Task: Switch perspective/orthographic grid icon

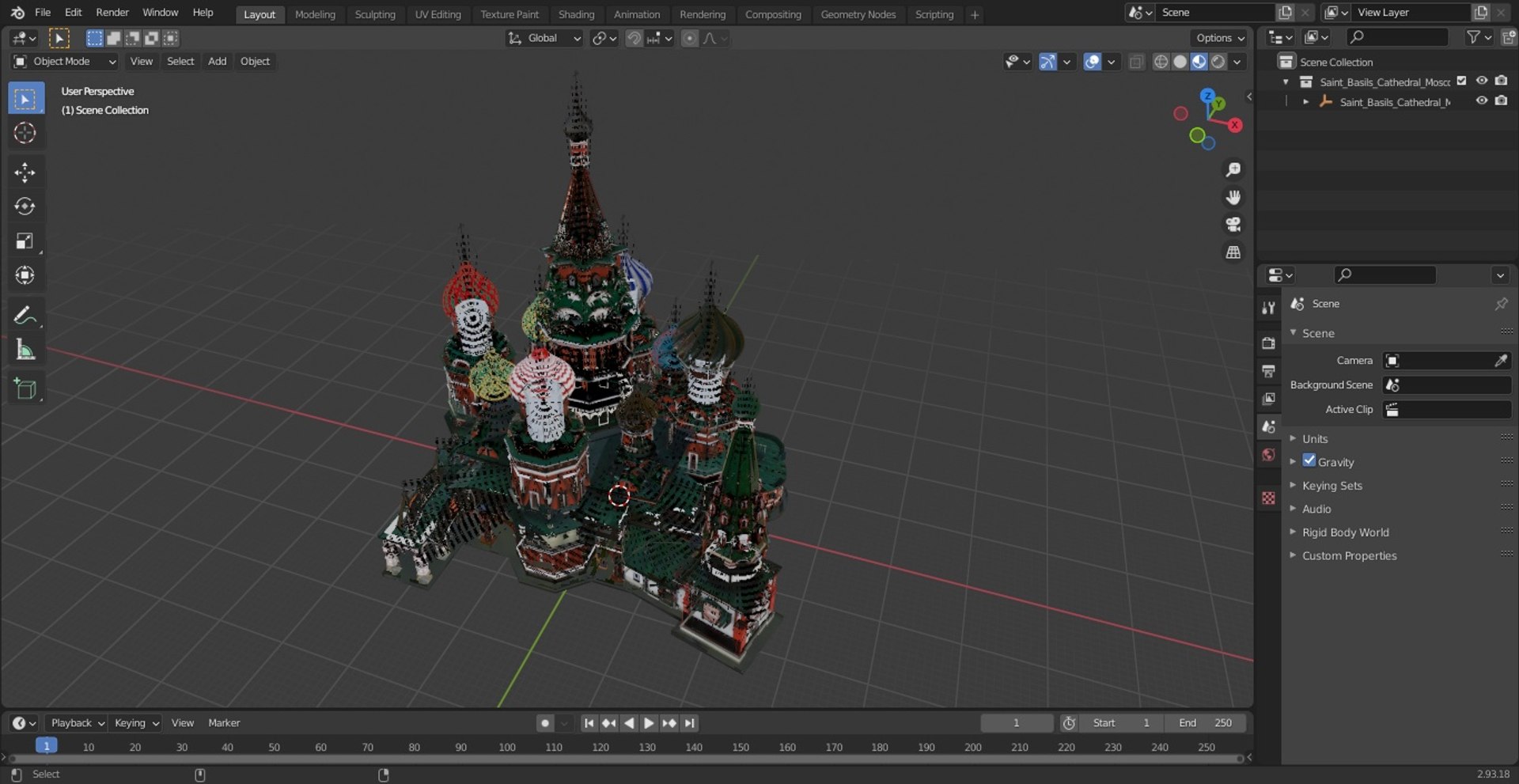Action: pos(1233,252)
